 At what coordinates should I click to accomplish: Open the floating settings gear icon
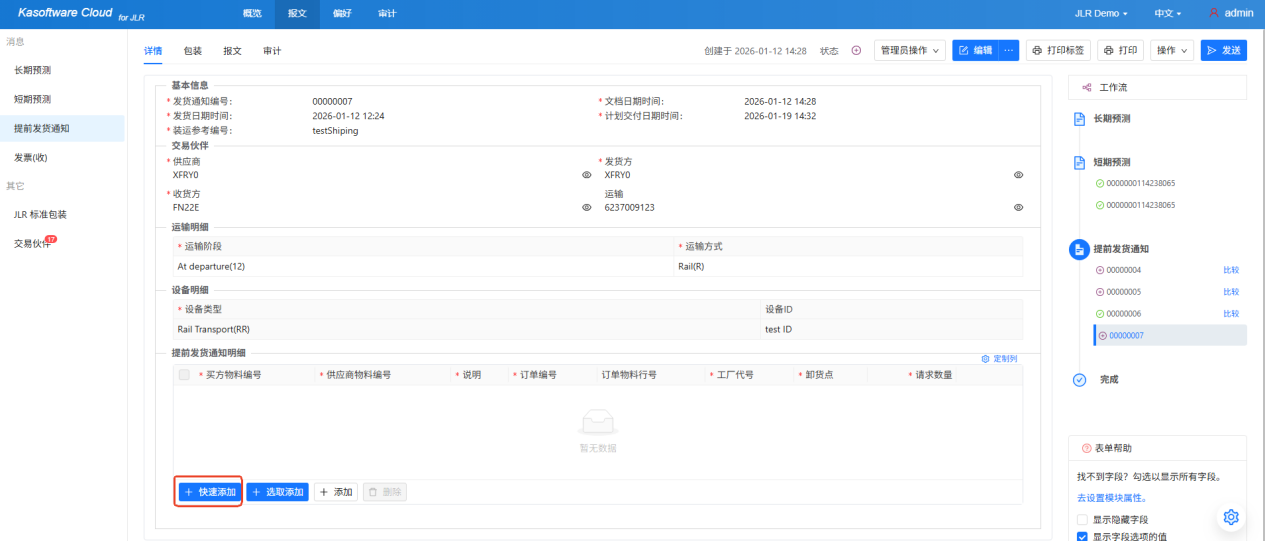[x=1231, y=517]
